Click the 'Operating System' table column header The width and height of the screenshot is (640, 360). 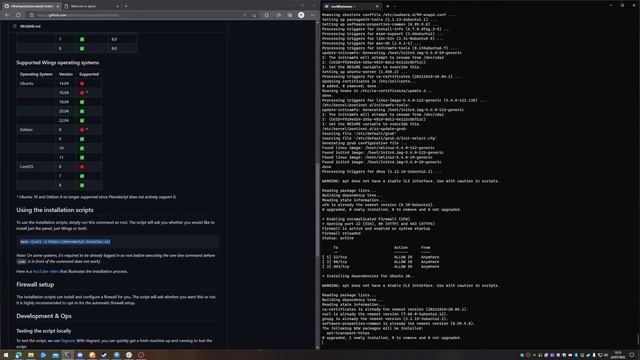[x=36, y=74]
